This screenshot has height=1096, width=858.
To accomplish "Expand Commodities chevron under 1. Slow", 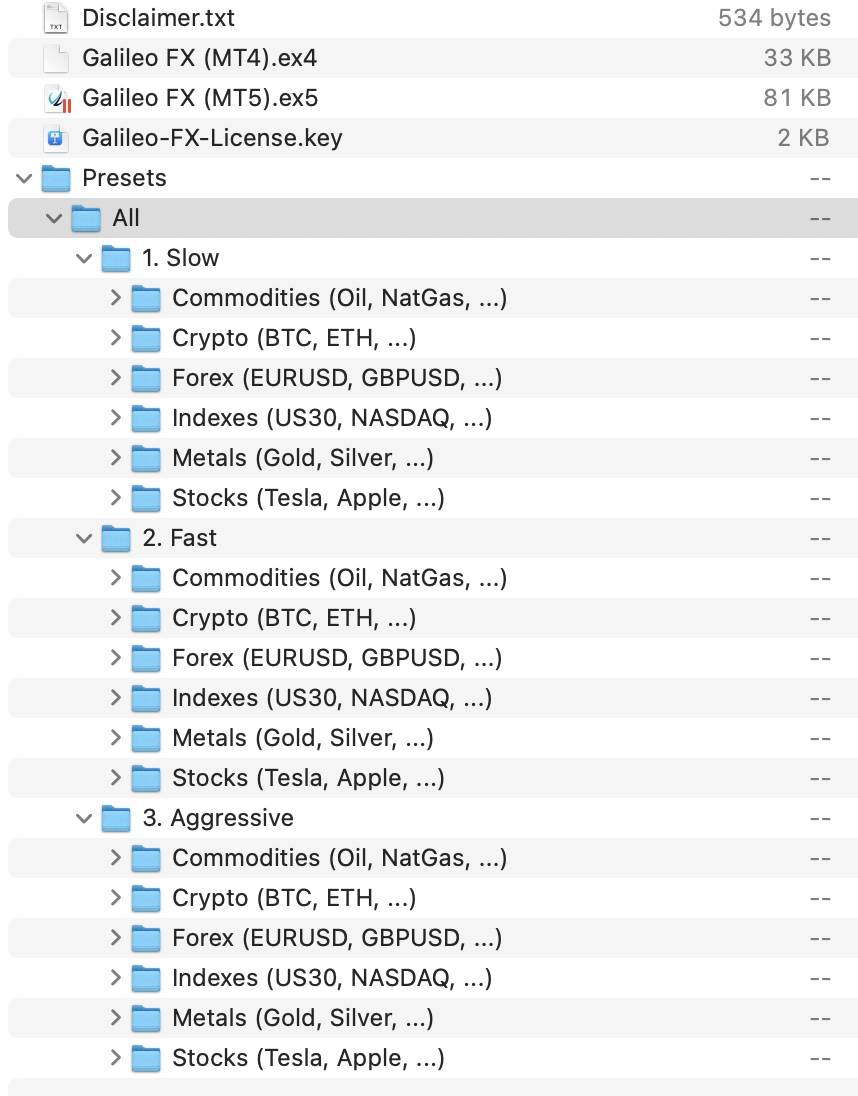I will pos(116,298).
